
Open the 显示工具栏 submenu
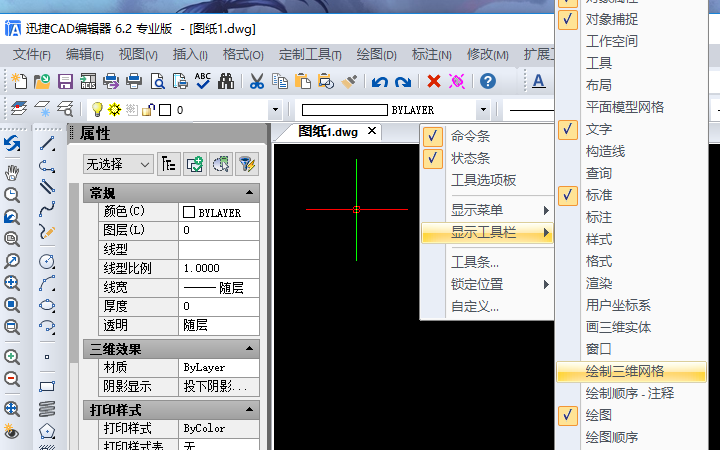click(487, 232)
